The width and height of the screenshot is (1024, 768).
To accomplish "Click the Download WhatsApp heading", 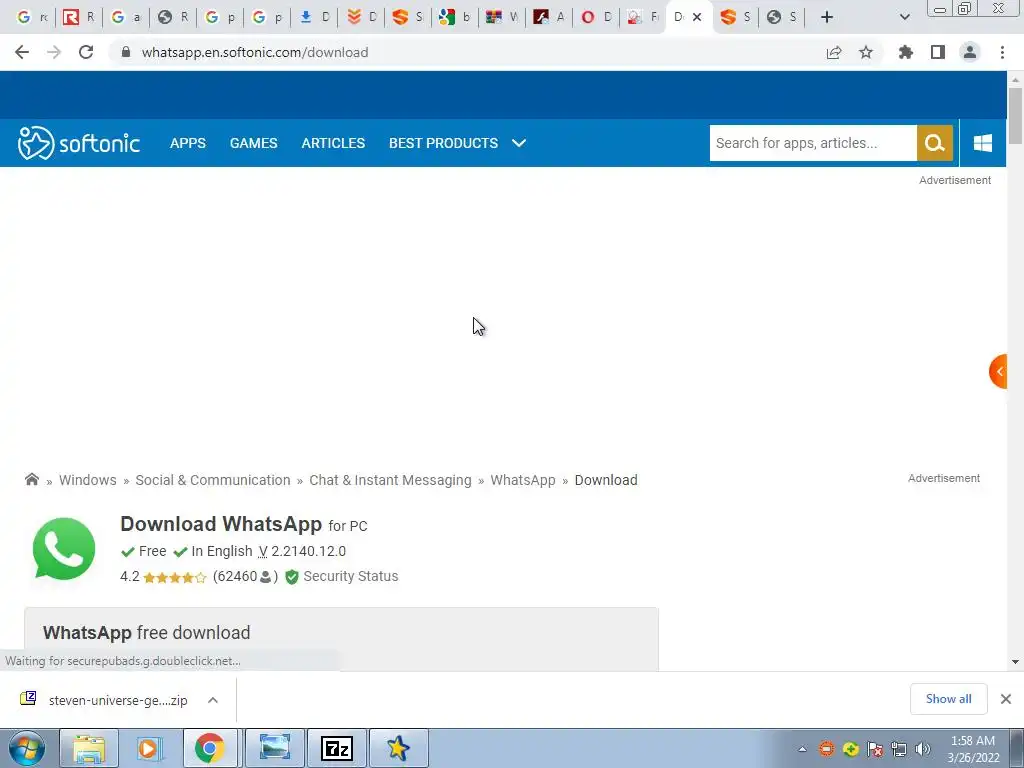I will 221,524.
